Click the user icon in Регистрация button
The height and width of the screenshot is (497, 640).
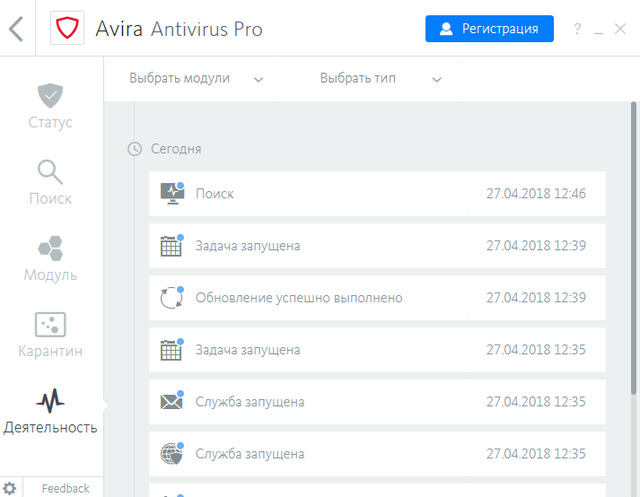point(446,29)
